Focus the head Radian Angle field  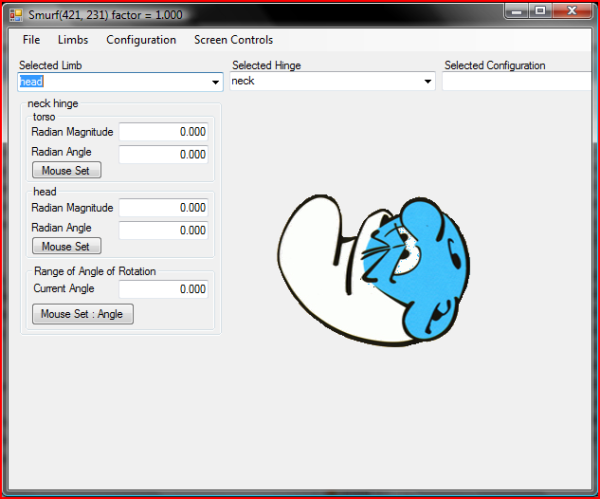tap(163, 230)
